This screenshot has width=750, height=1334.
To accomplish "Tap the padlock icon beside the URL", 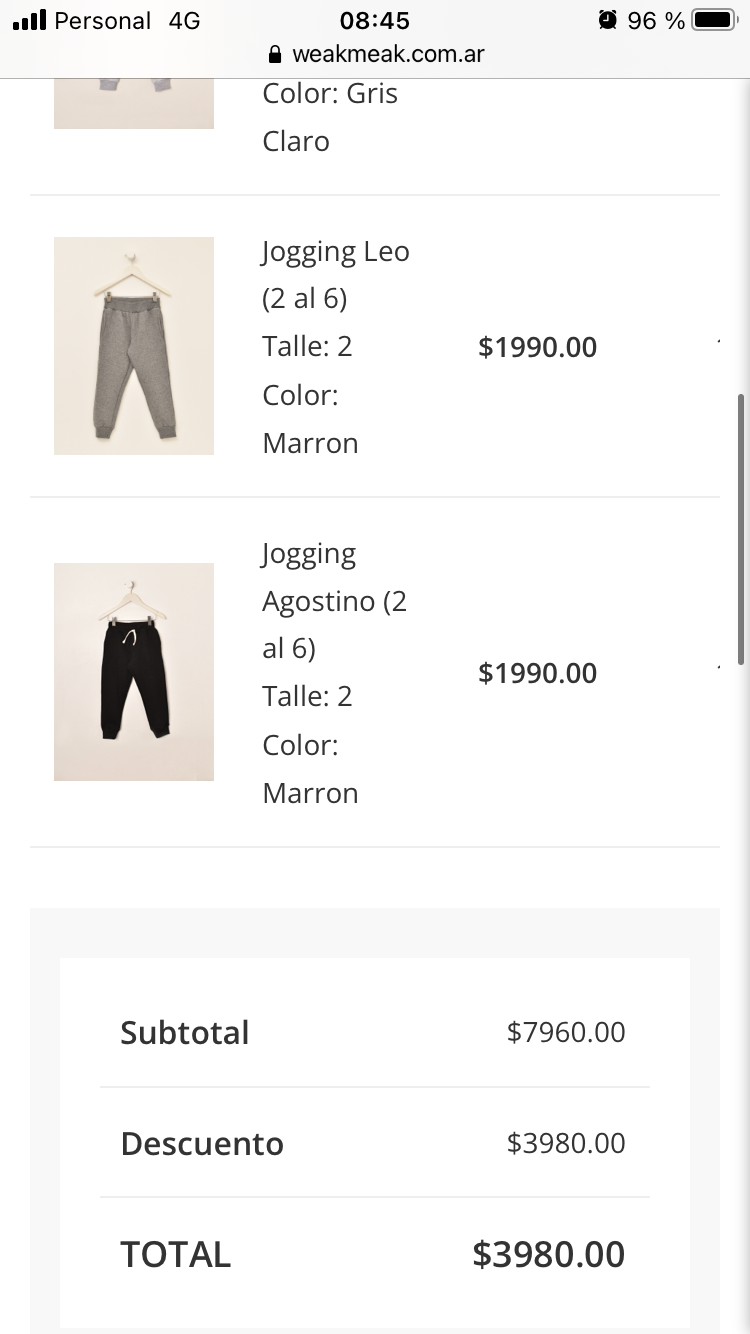I will click(275, 54).
